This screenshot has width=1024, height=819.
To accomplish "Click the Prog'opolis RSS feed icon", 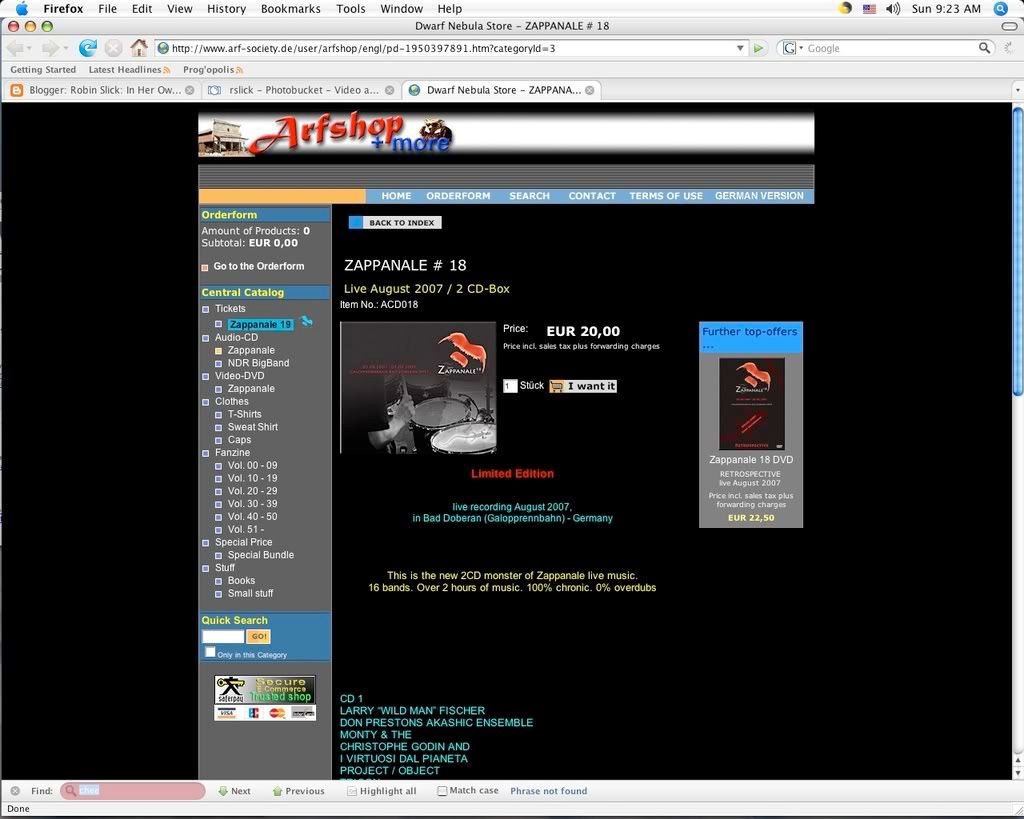I will click(x=239, y=70).
